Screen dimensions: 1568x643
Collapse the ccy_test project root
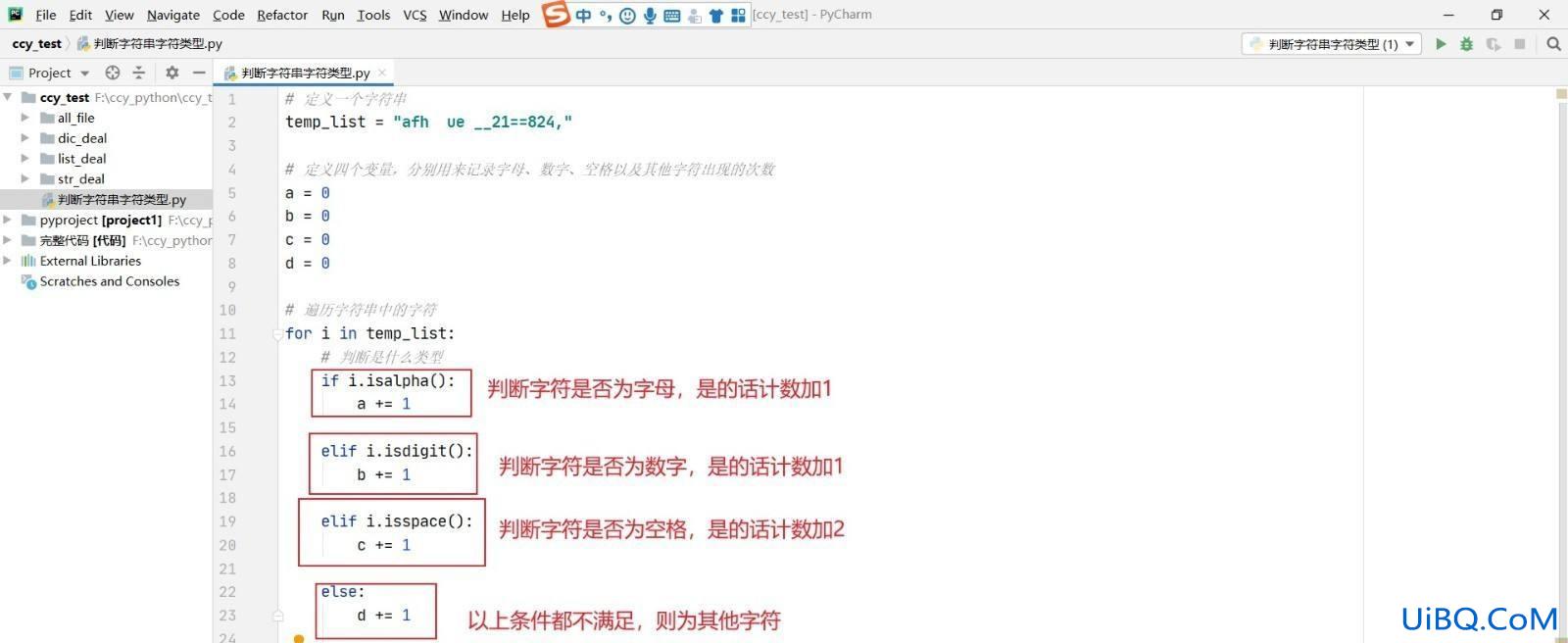click(8, 97)
